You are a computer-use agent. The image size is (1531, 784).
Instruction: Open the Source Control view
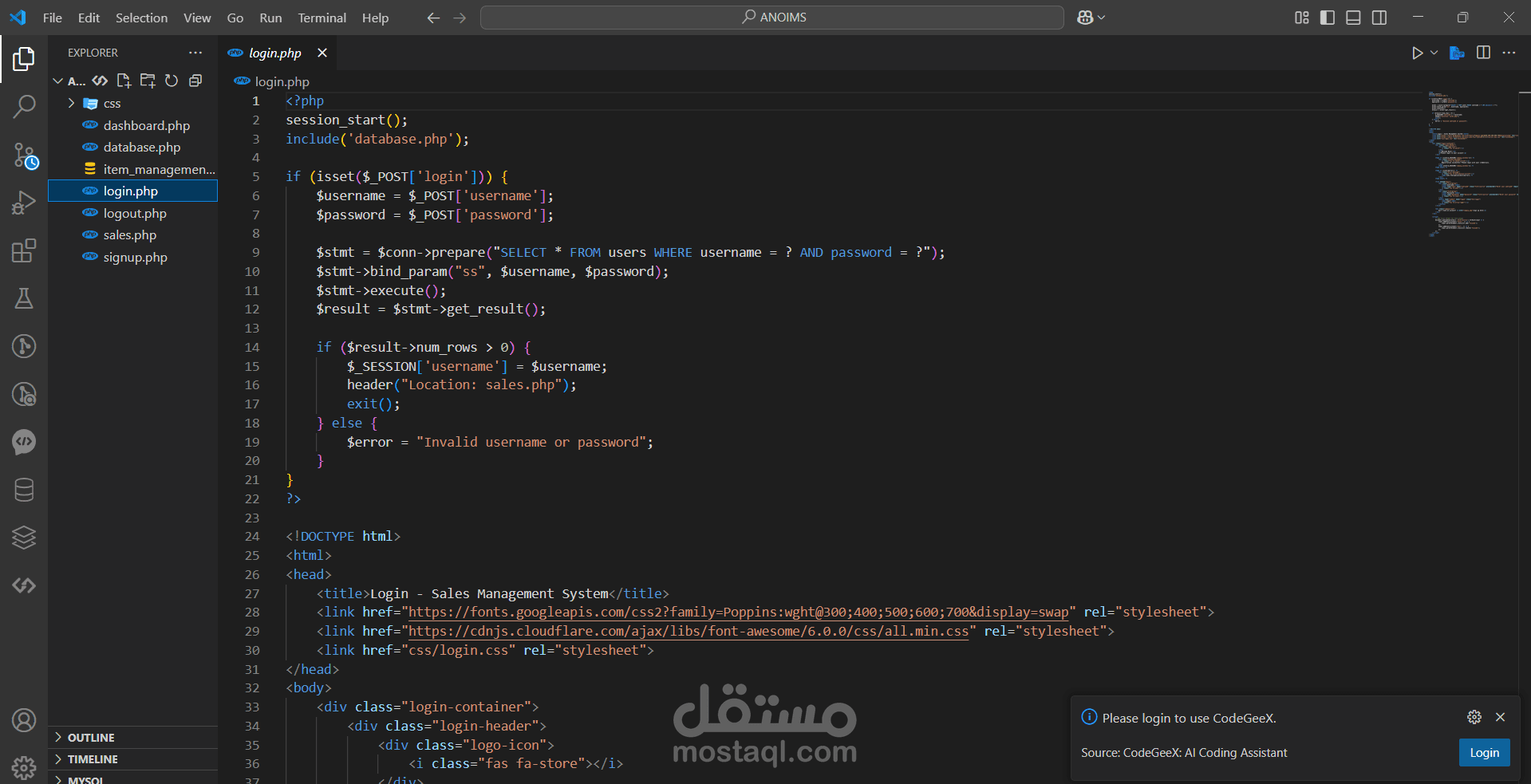point(24,156)
